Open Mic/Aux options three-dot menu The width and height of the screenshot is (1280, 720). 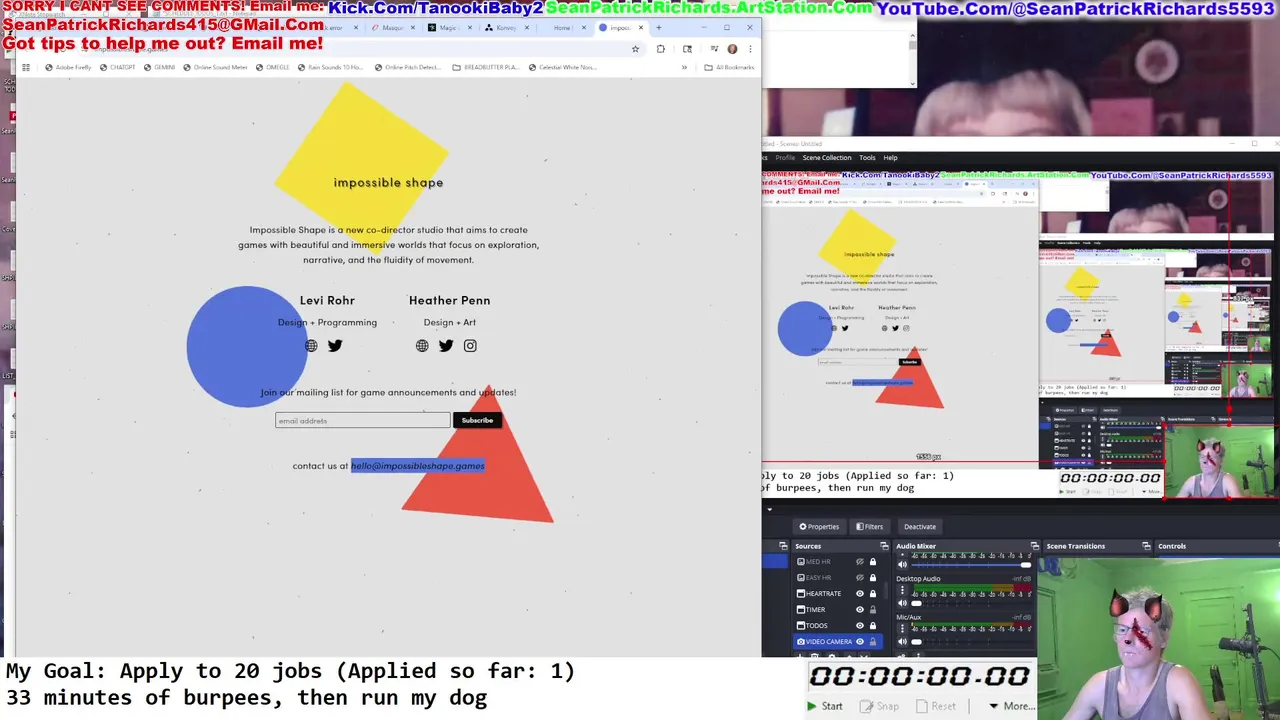(902, 628)
